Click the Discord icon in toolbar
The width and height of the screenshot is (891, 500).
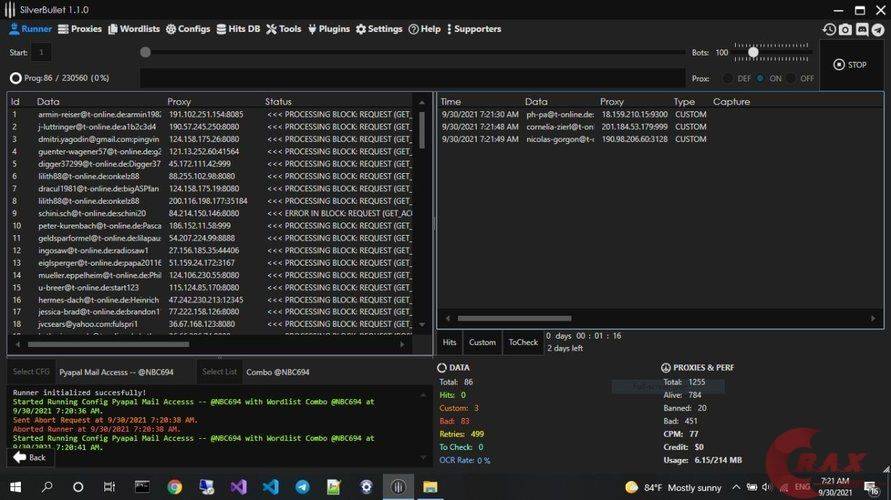tap(862, 30)
